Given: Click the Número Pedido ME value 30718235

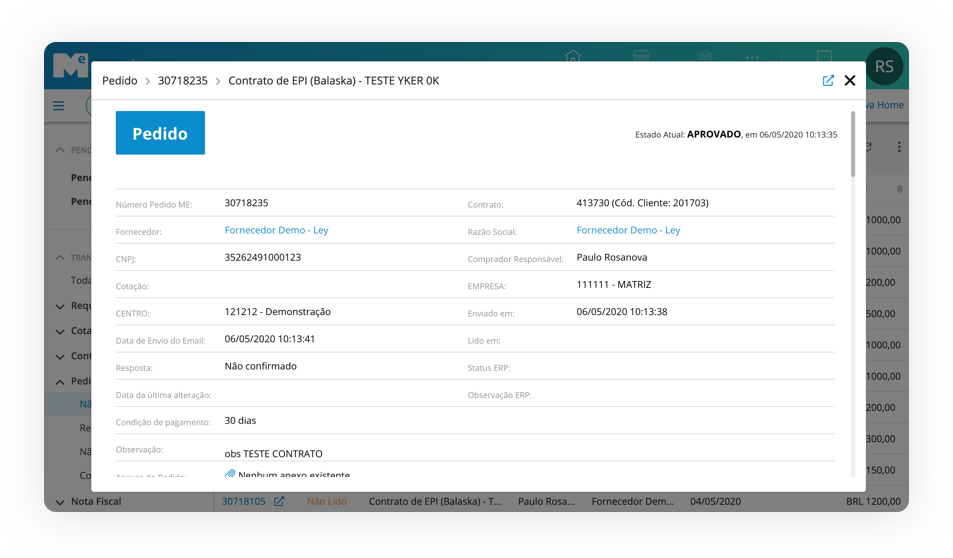Looking at the screenshot, I should coord(246,203).
